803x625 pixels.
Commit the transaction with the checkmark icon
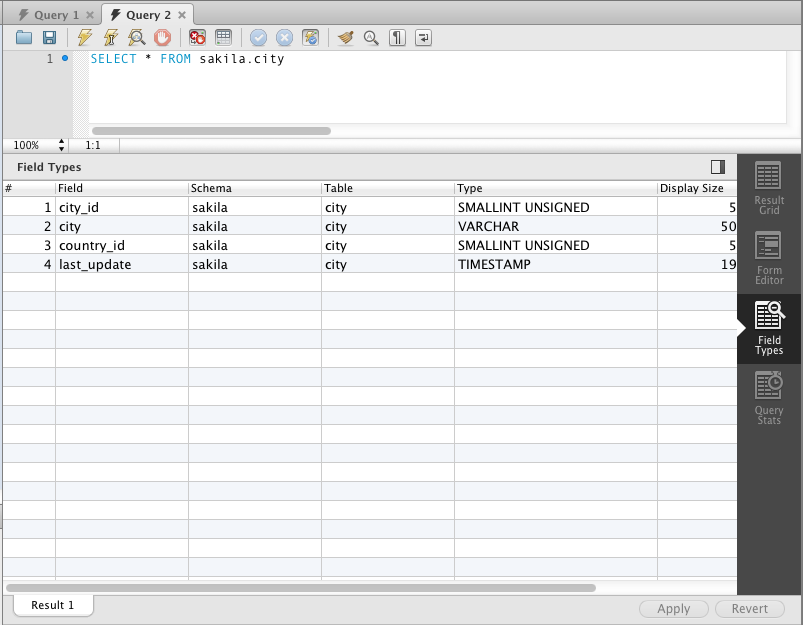[x=258, y=37]
